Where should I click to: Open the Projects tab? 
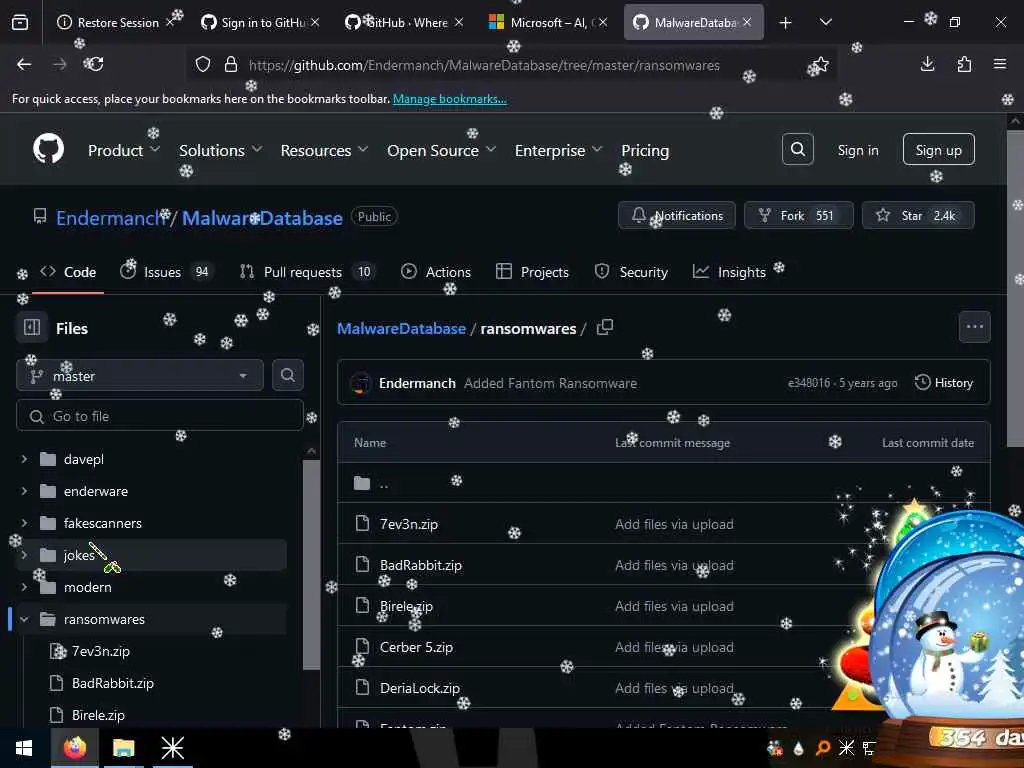tap(532, 272)
